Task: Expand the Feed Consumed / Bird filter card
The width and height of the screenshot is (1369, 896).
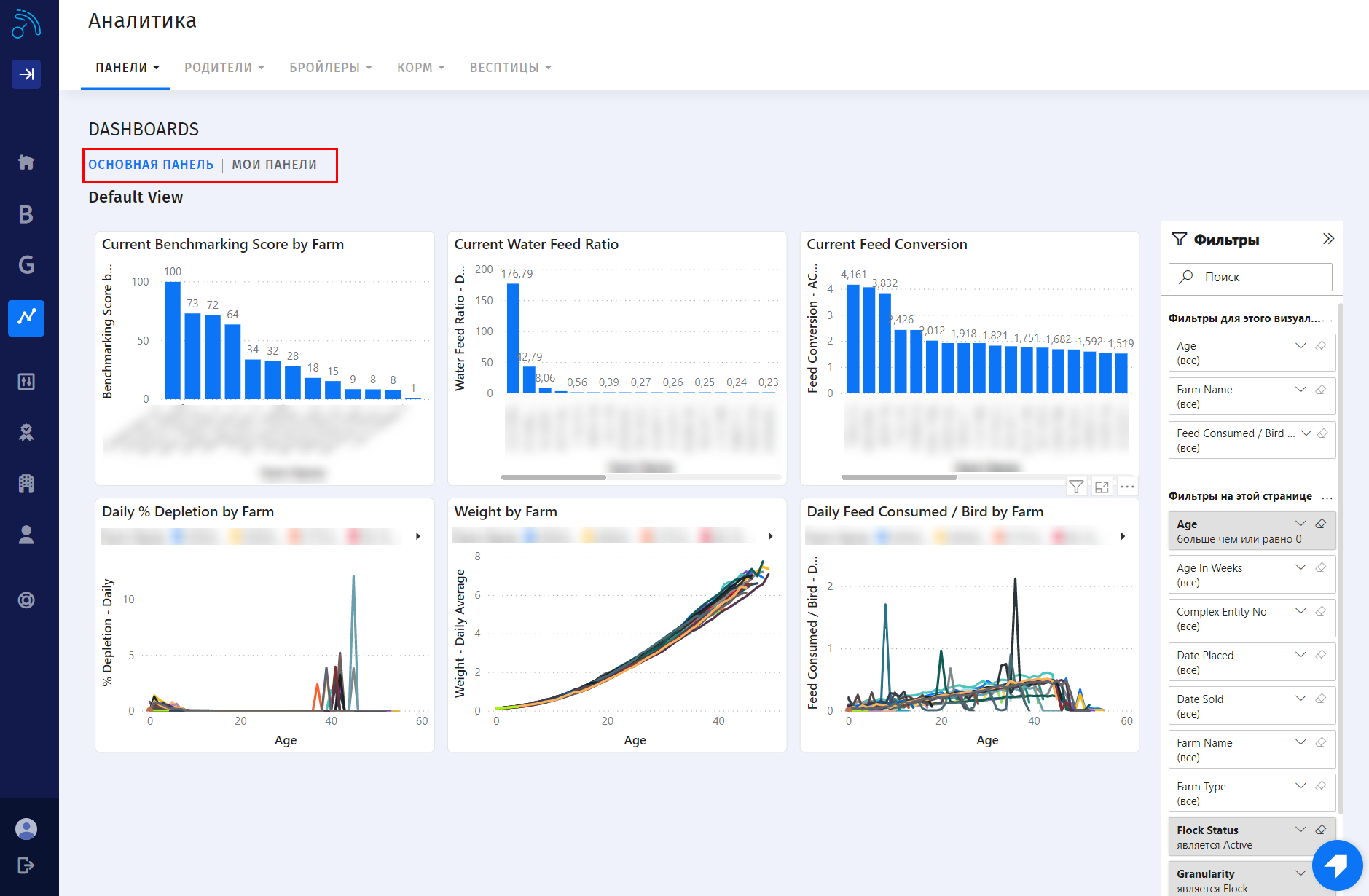Action: coord(1306,433)
